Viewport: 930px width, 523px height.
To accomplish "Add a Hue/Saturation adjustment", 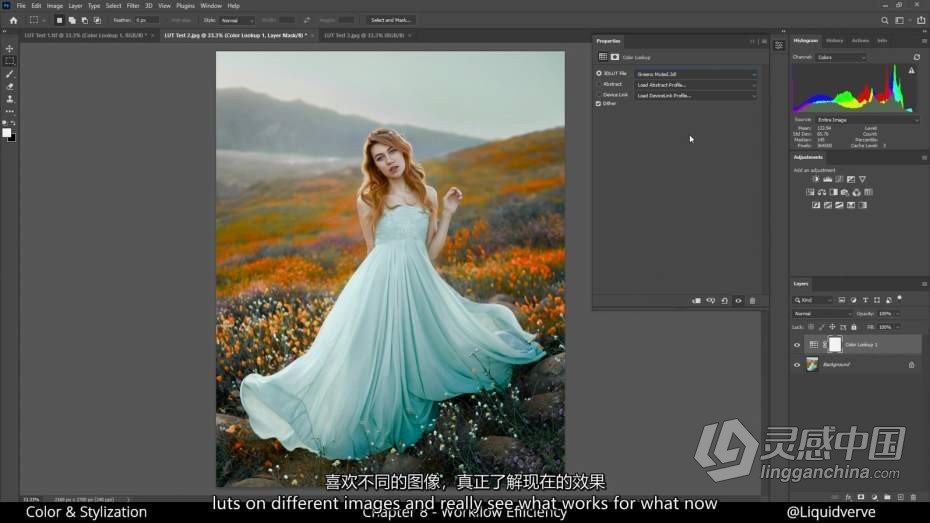I will coord(810,192).
